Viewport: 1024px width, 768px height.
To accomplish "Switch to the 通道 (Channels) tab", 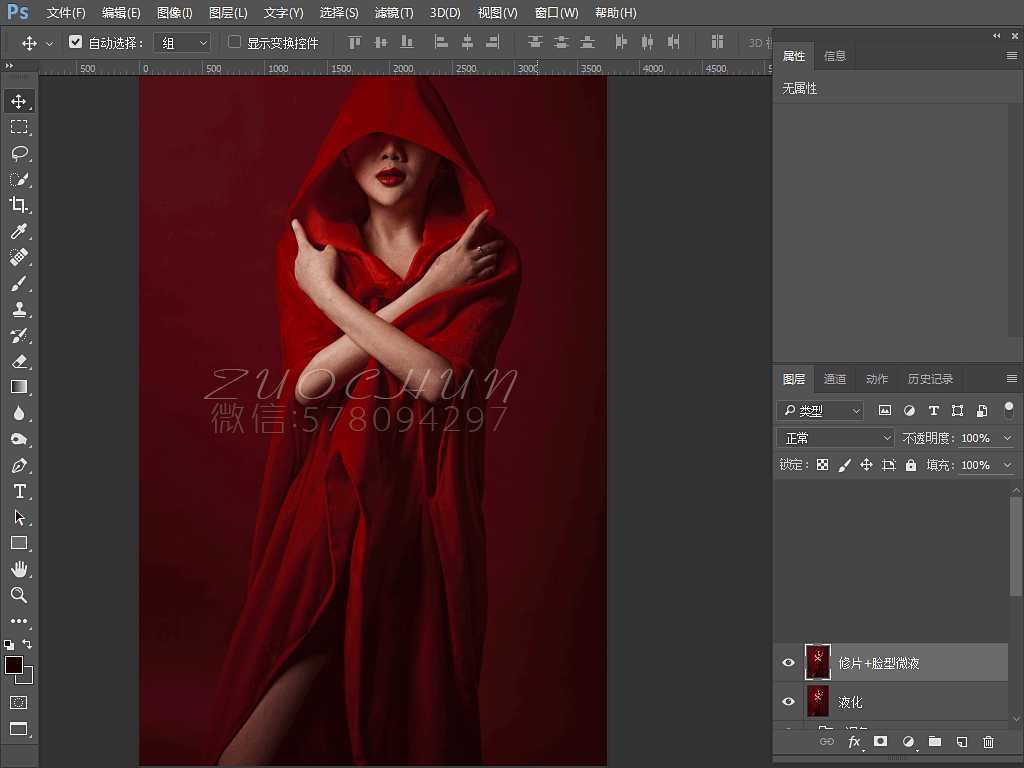I will pos(835,378).
